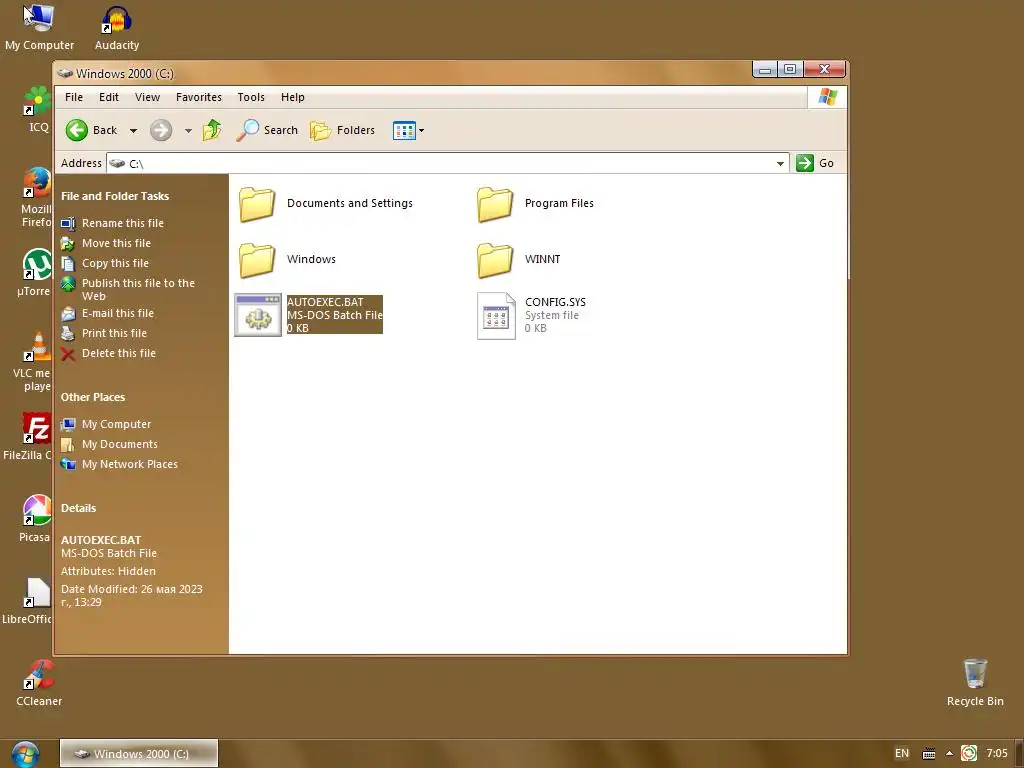
Task: Launch CCleaner from the desktop
Action: pyautogui.click(x=39, y=683)
